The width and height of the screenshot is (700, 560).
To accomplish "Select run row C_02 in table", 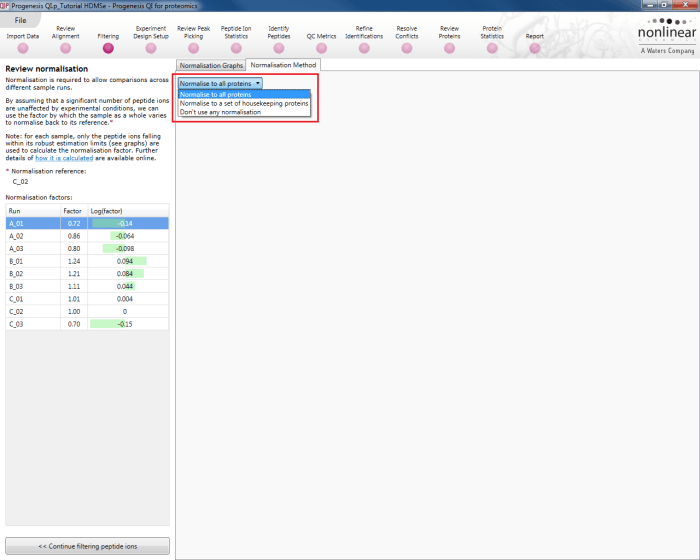I will coord(88,311).
